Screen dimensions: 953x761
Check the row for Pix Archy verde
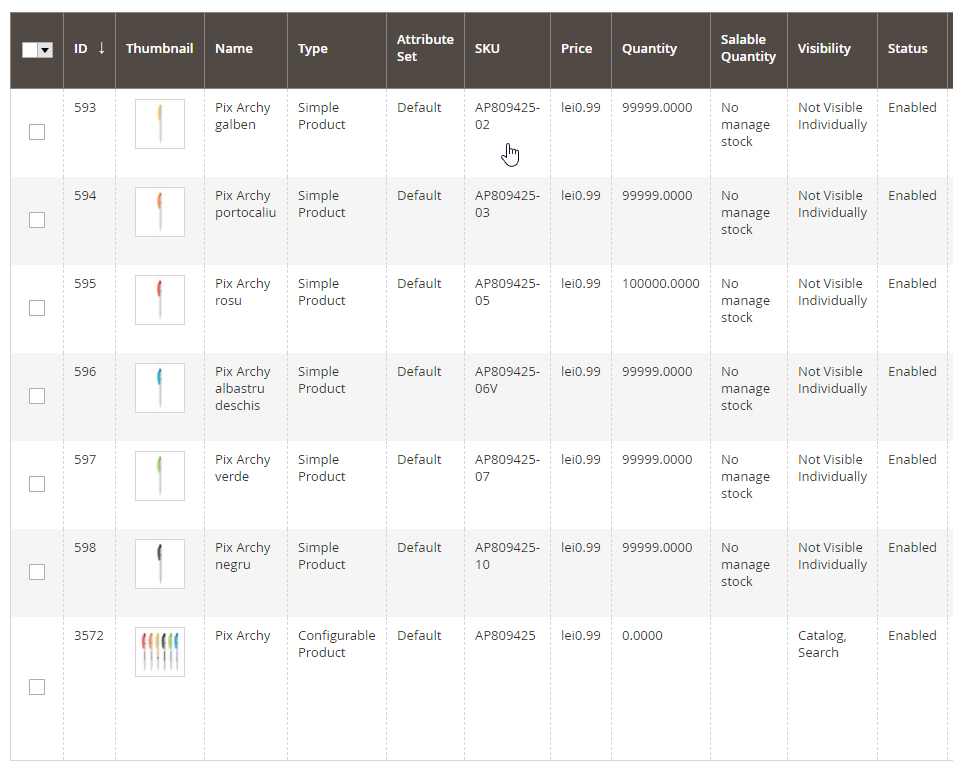pos(36,484)
